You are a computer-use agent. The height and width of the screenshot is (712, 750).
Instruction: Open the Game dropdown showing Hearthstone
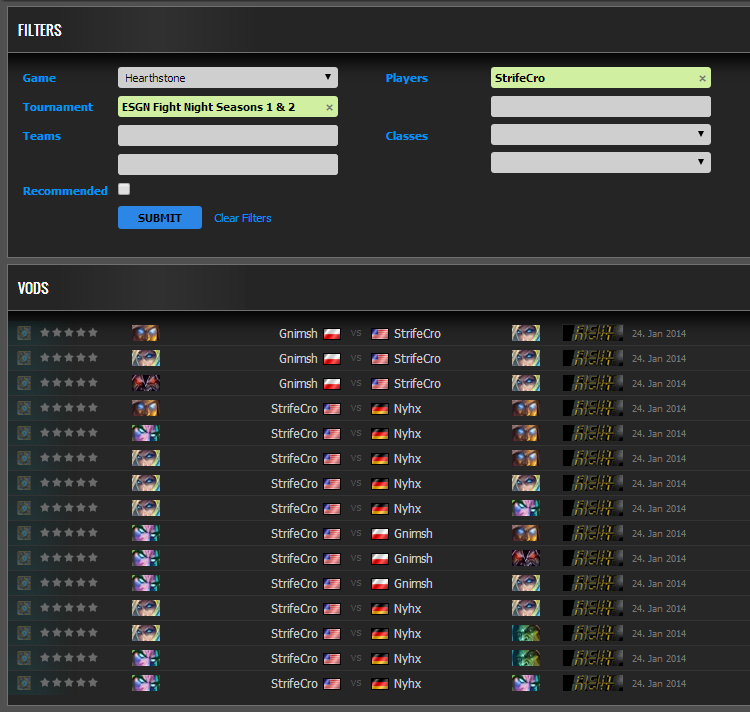click(227, 78)
